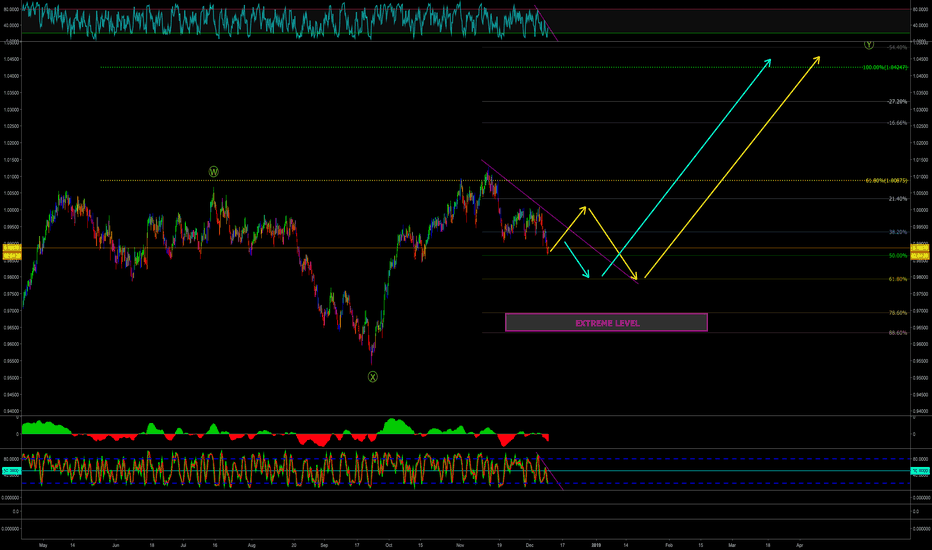Select the 38.20% retracement label
This screenshot has width=932, height=550.
click(x=898, y=232)
